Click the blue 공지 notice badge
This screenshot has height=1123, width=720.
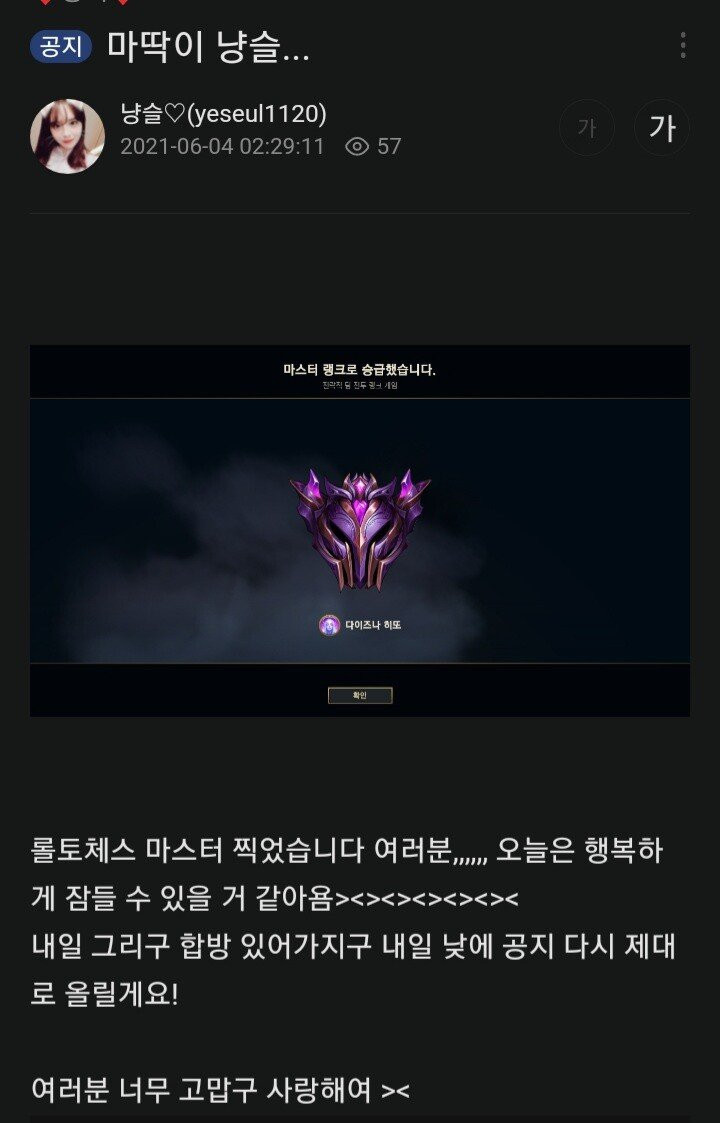pyautogui.click(x=61, y=47)
